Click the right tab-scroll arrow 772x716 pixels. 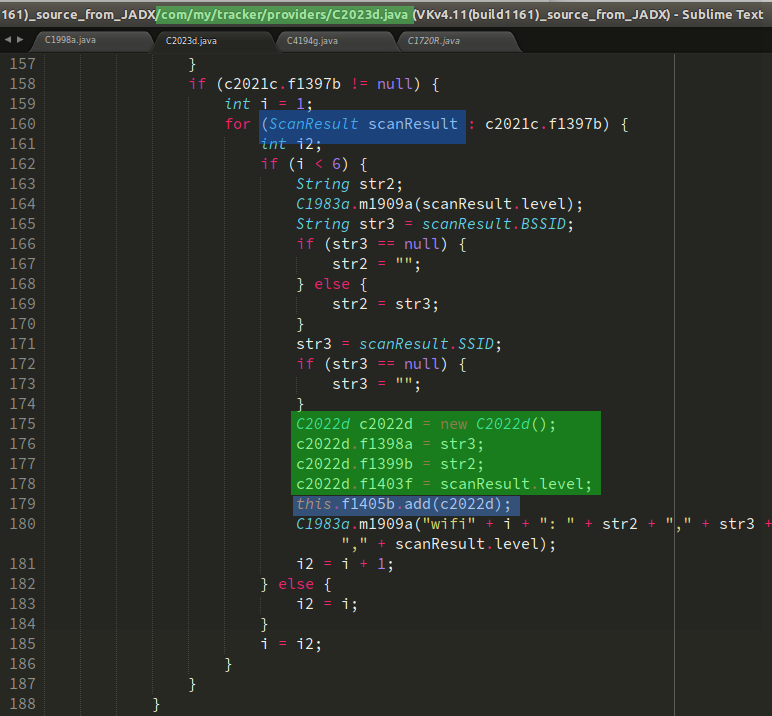(20, 40)
